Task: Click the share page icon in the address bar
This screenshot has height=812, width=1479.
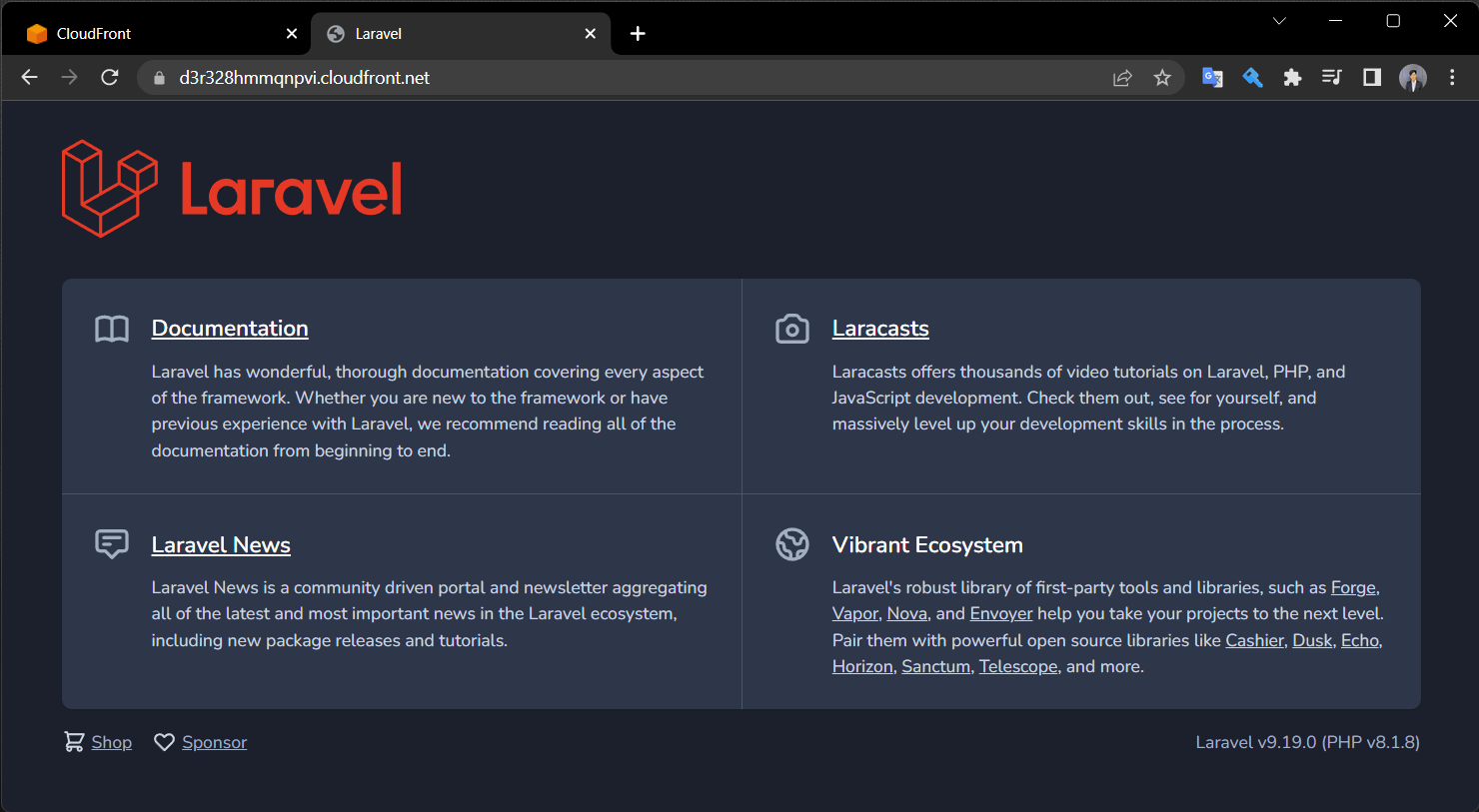Action: pos(1122,78)
